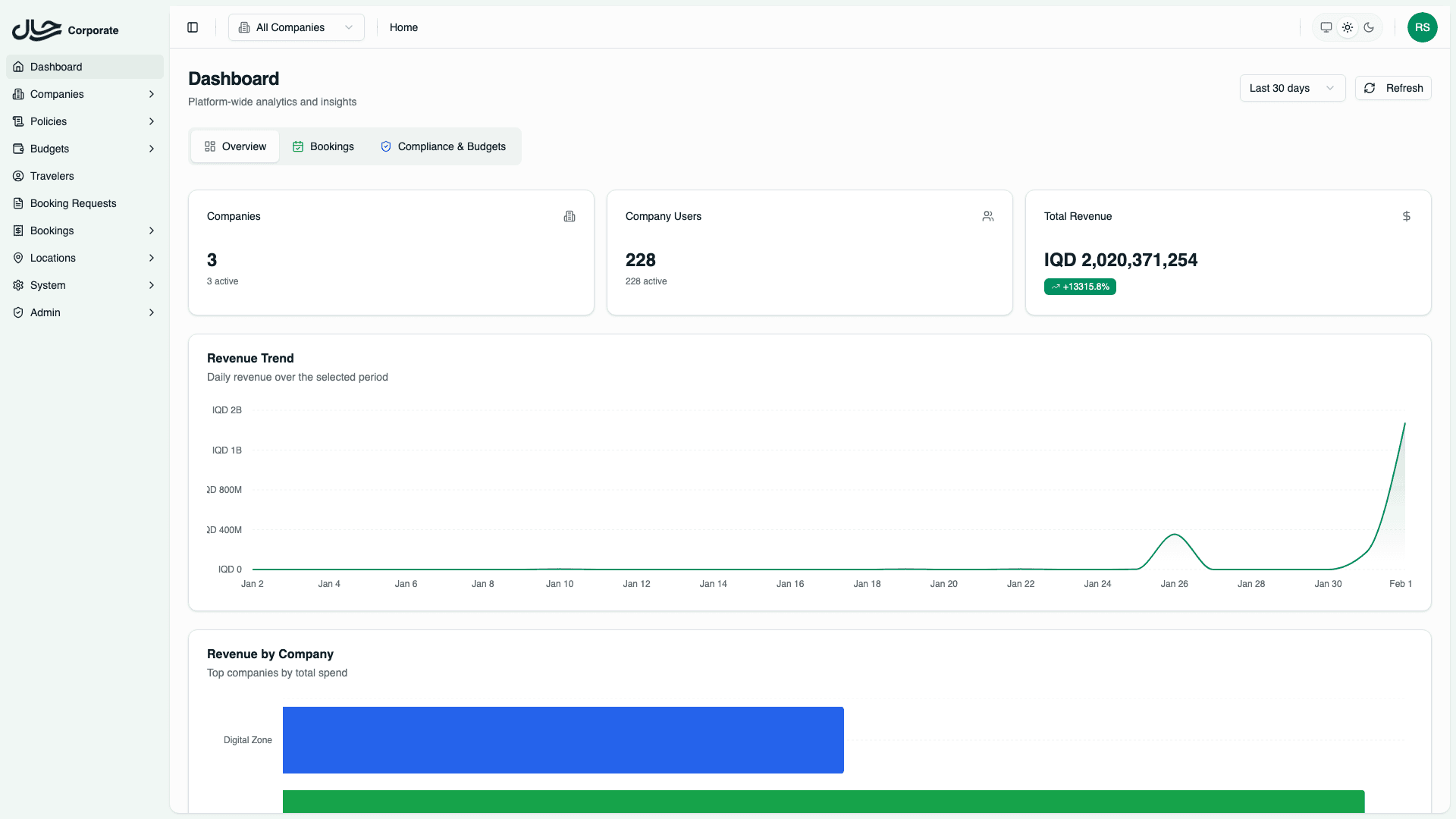This screenshot has height=819, width=1456.
Task: Open the Last 30 days time range dropdown
Action: pos(1291,88)
